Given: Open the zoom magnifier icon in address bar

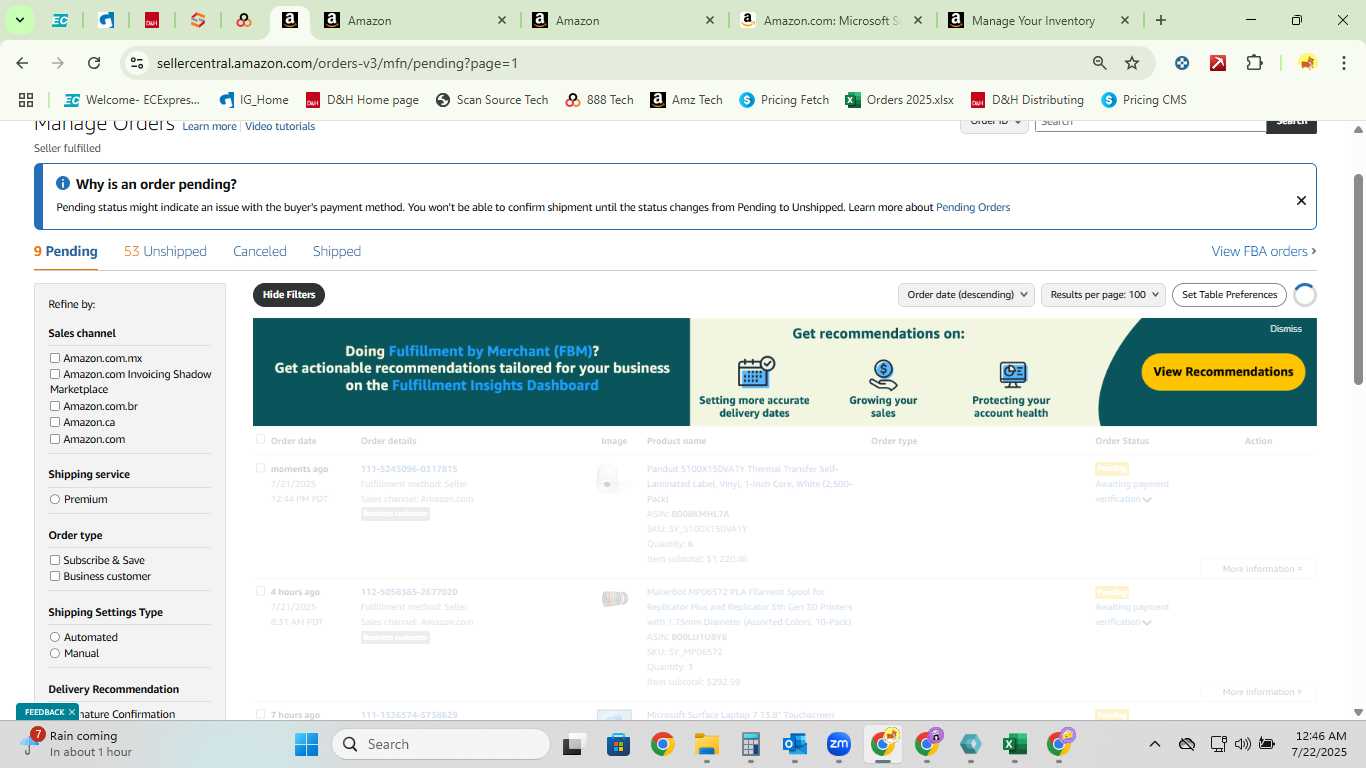Looking at the screenshot, I should tap(1099, 63).
